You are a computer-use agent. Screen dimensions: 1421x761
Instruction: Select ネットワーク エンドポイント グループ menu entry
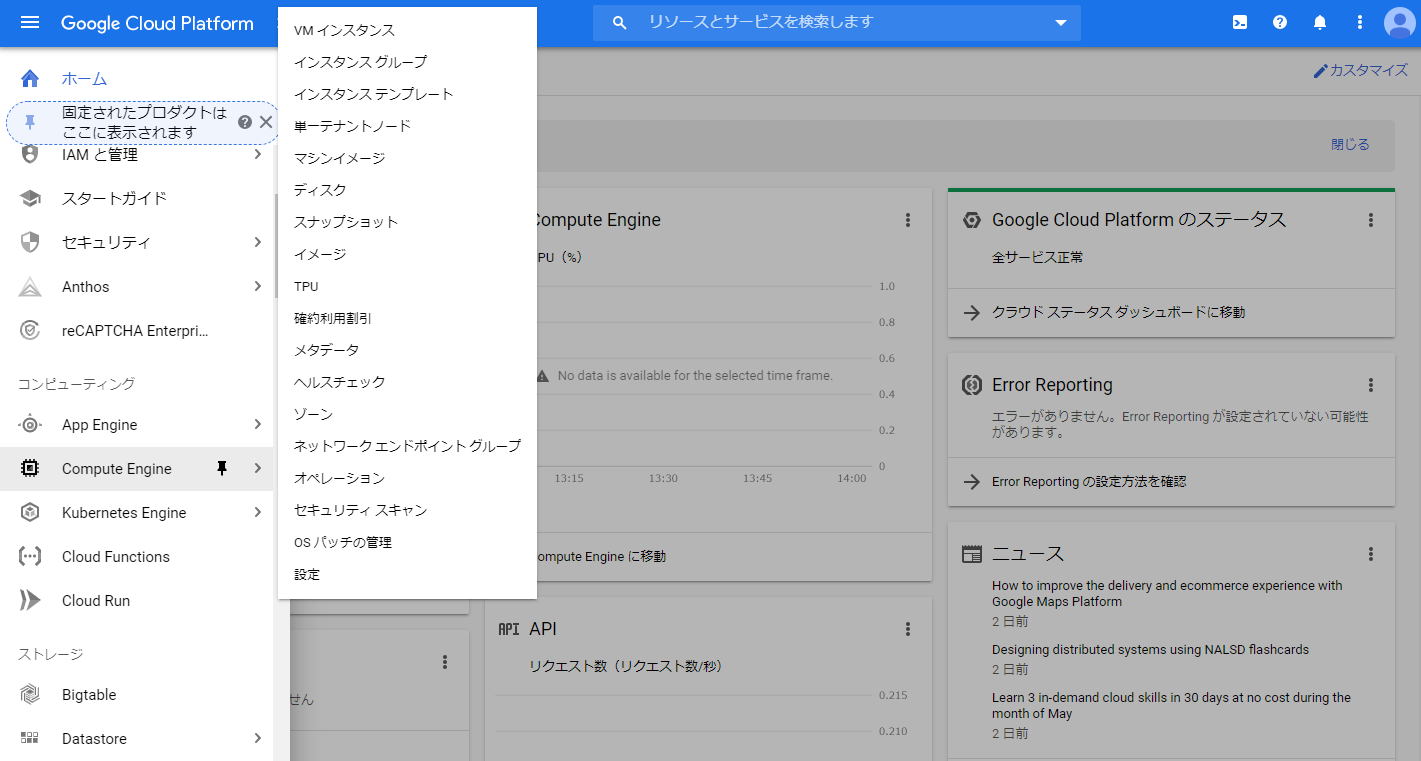pos(407,446)
